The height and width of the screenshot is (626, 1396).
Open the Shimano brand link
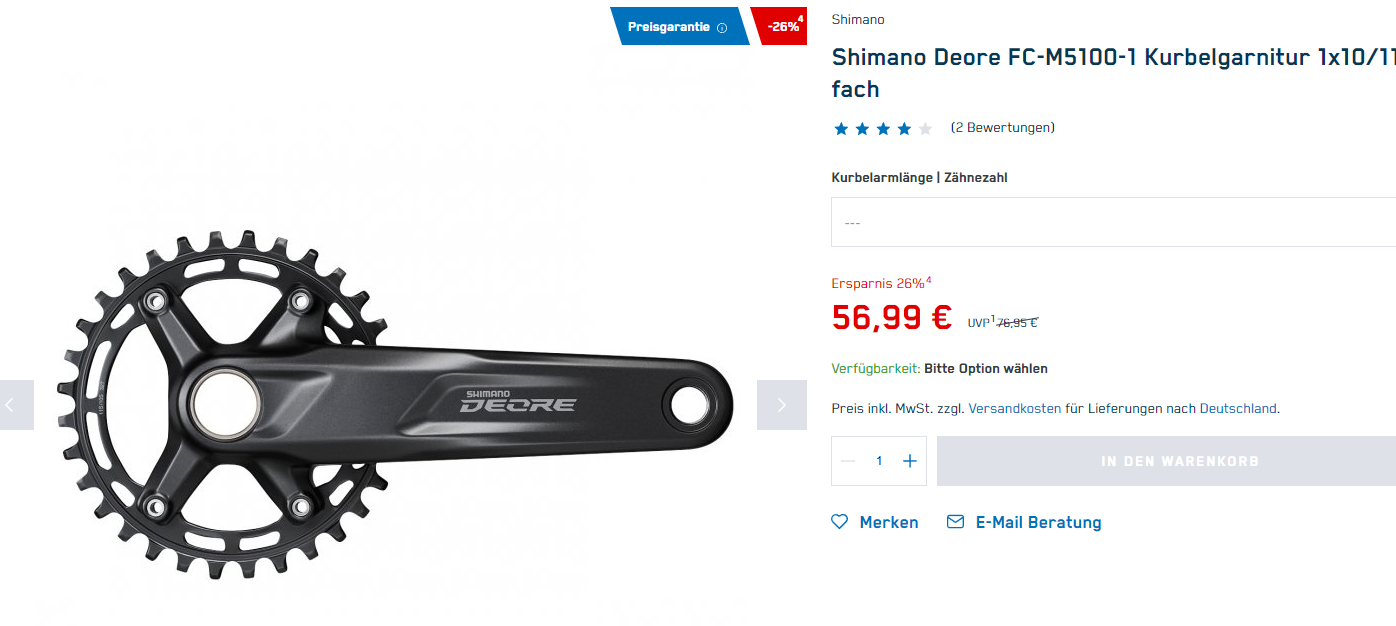tap(858, 20)
